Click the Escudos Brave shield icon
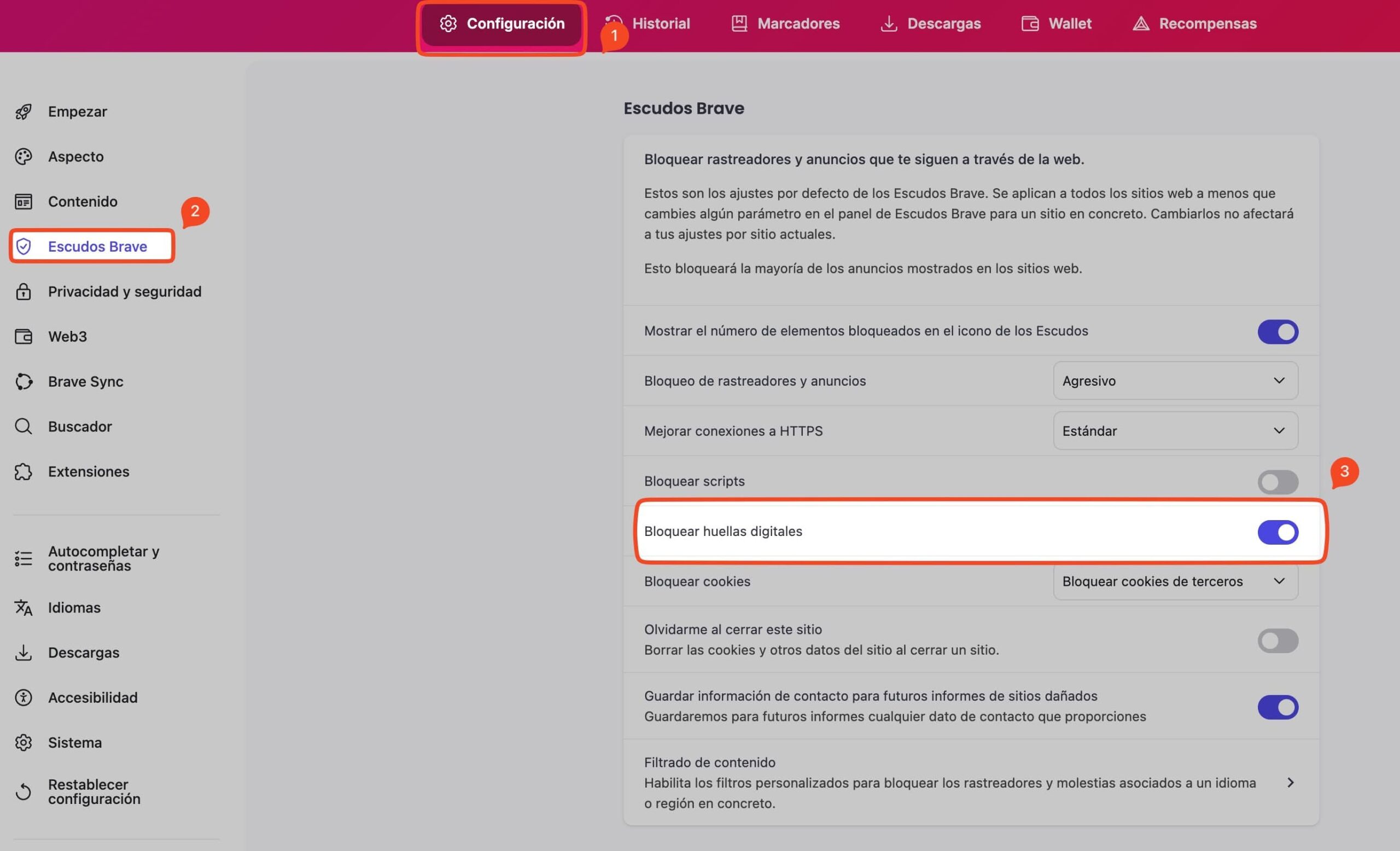This screenshot has width=1400, height=851. (24, 246)
